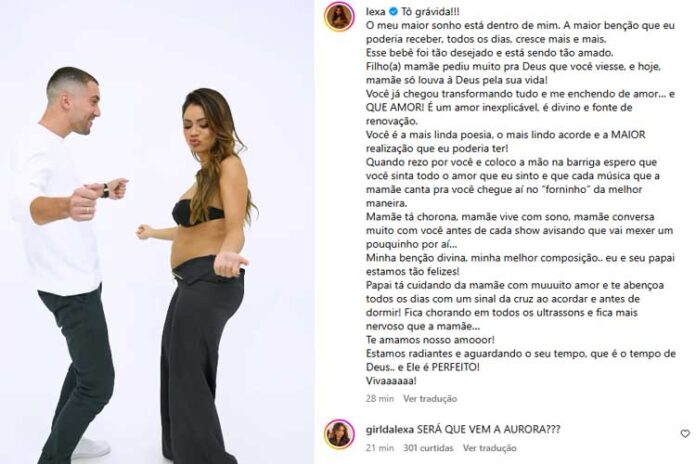
Task: Click the Te amamos nosso amooor! line
Action: click(430, 340)
